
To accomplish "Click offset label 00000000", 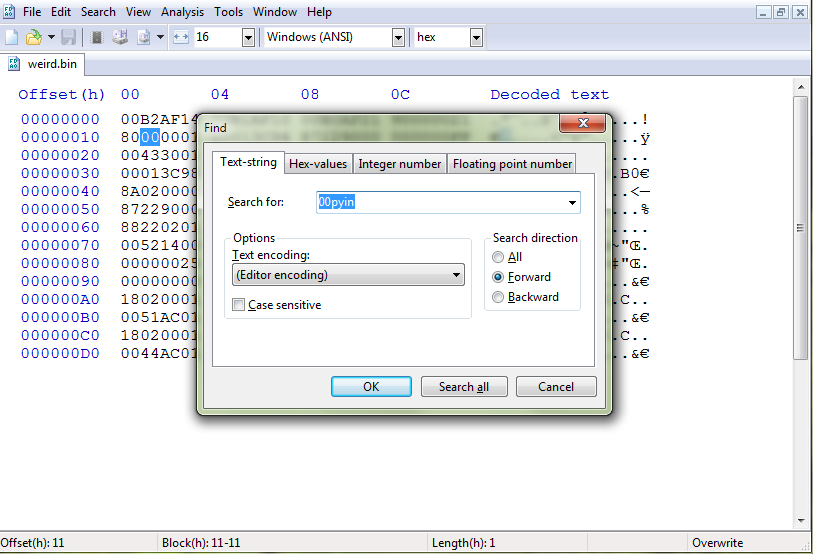I will [x=60, y=119].
